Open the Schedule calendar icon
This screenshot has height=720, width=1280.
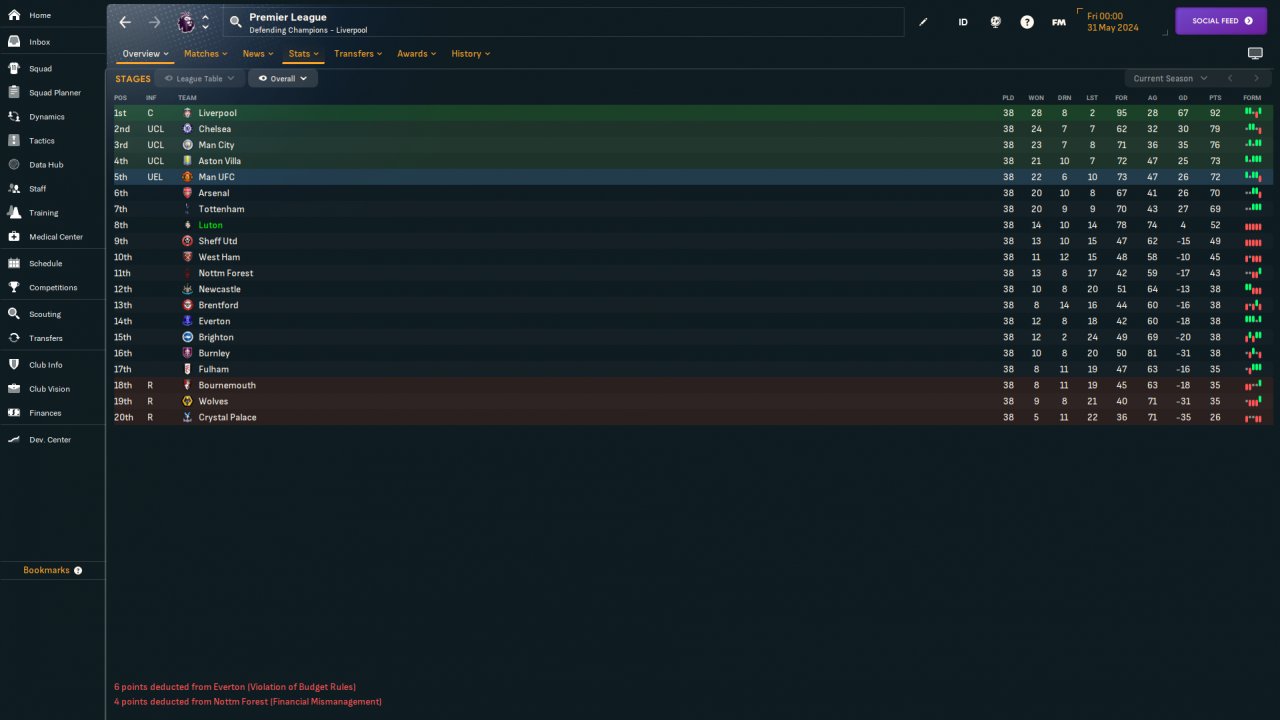14,264
